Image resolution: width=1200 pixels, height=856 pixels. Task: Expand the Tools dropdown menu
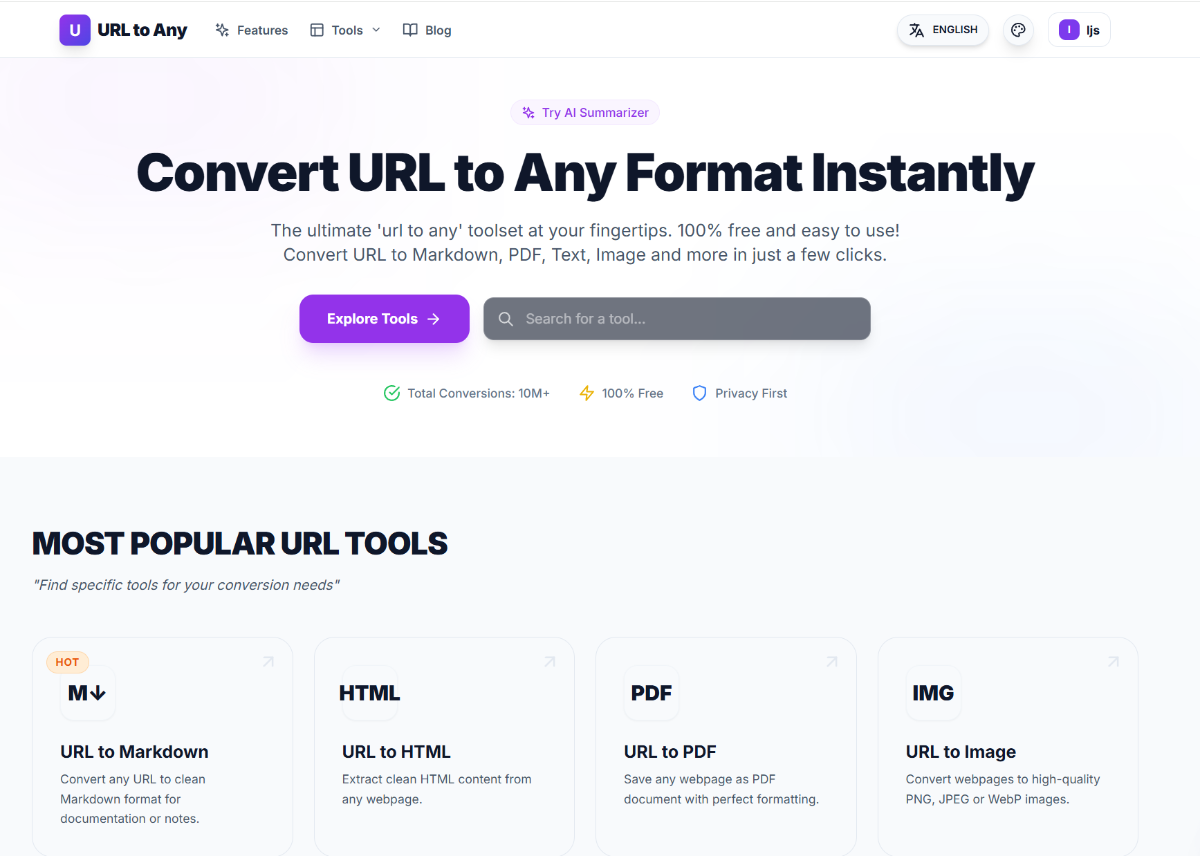pyautogui.click(x=346, y=30)
